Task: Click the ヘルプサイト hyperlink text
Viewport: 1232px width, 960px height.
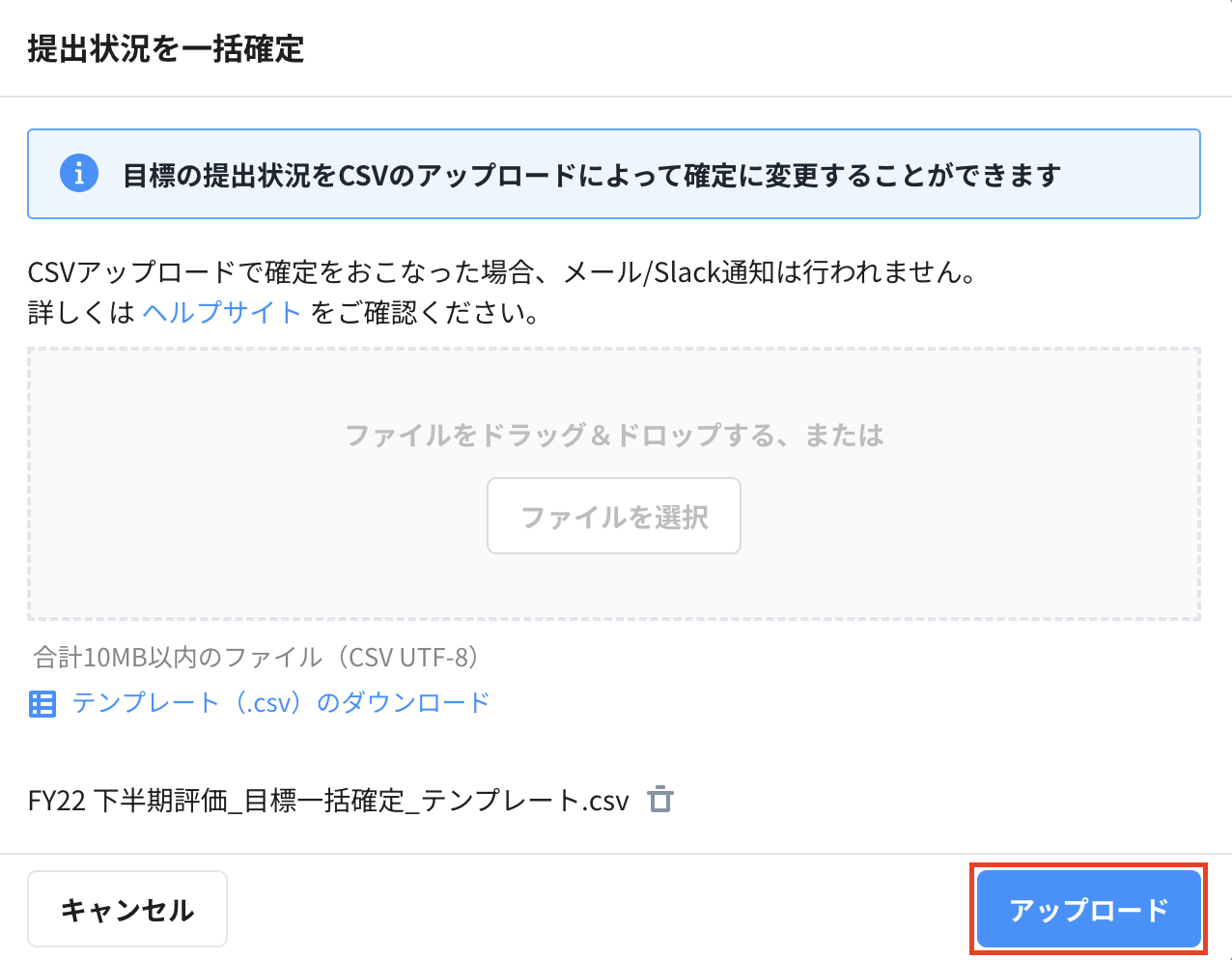Action: (222, 312)
